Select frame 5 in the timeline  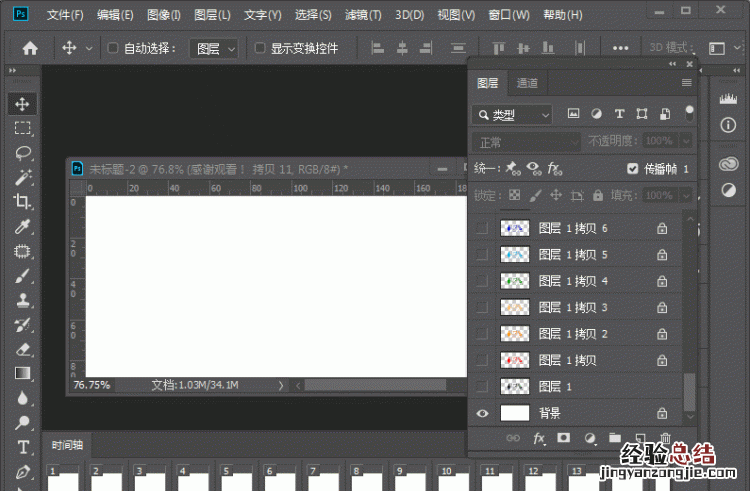[235, 479]
